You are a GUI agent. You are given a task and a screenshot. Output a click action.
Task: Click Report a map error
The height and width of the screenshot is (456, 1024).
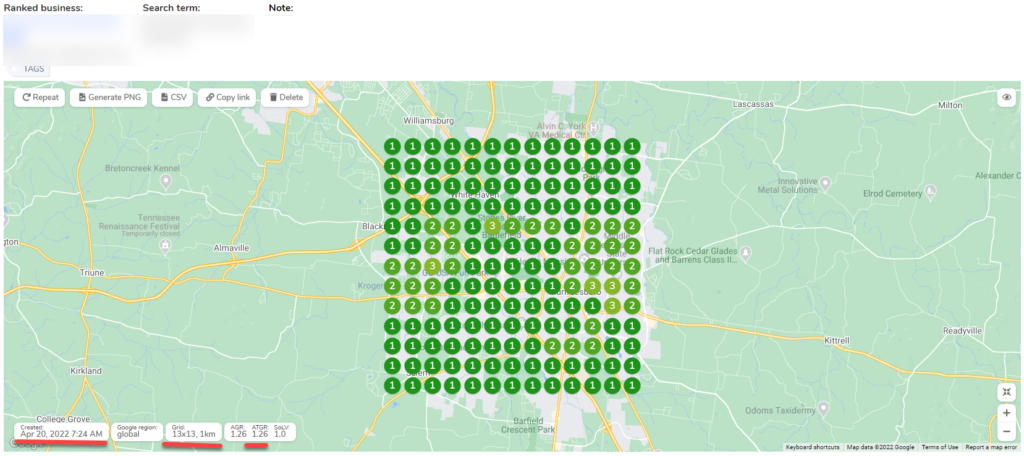click(x=992, y=448)
